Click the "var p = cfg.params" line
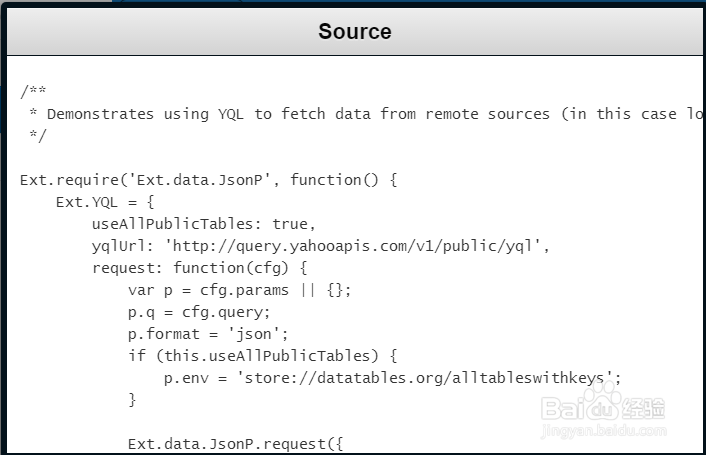Viewport: 706px width, 455px height. pyautogui.click(x=240, y=290)
